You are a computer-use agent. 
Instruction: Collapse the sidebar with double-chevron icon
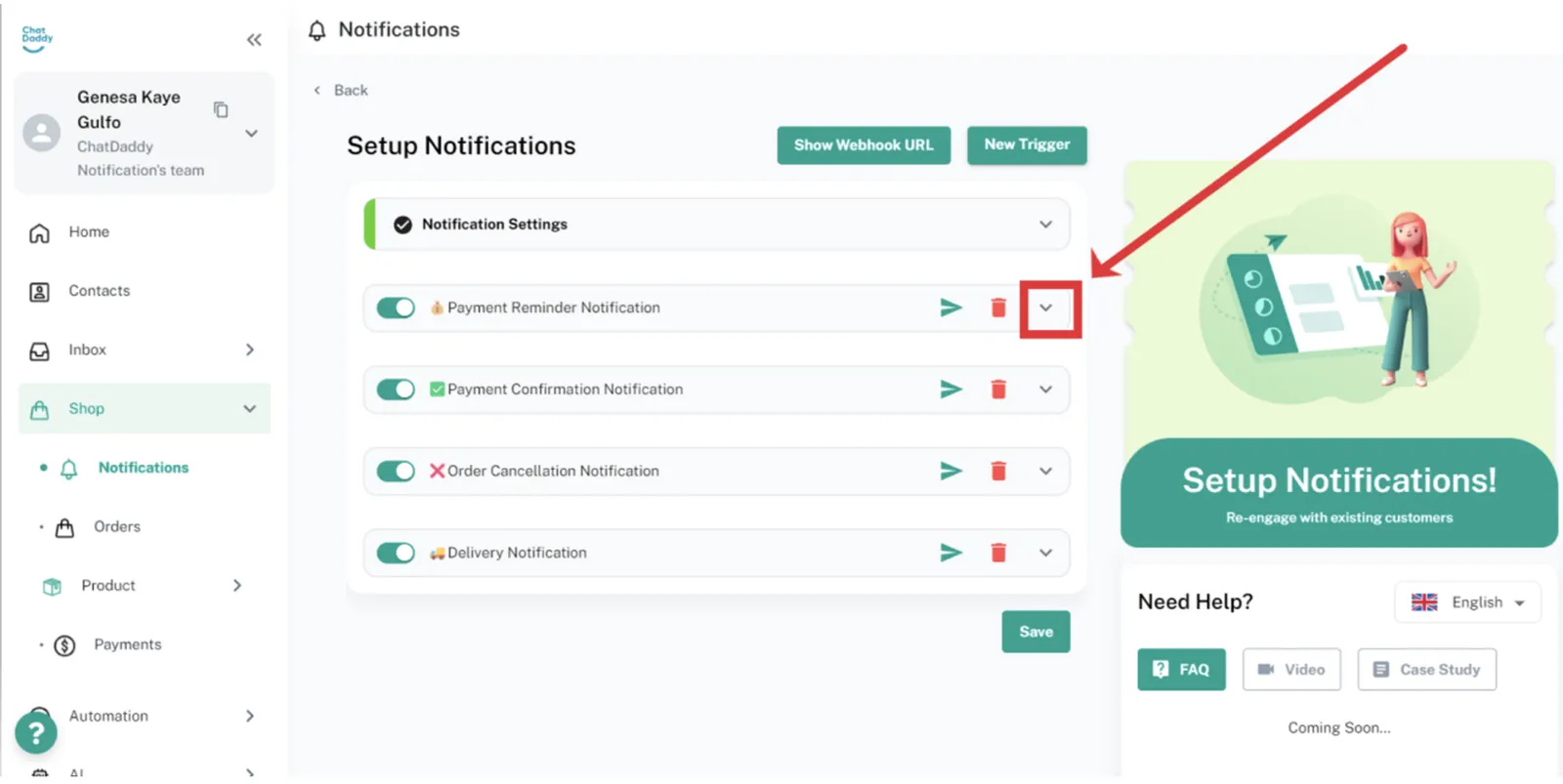(254, 40)
